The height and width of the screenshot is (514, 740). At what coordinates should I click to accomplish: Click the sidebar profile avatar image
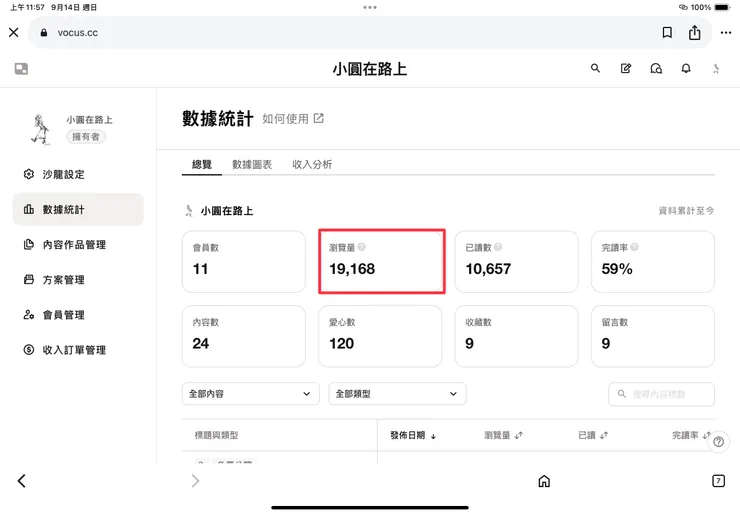point(41,129)
